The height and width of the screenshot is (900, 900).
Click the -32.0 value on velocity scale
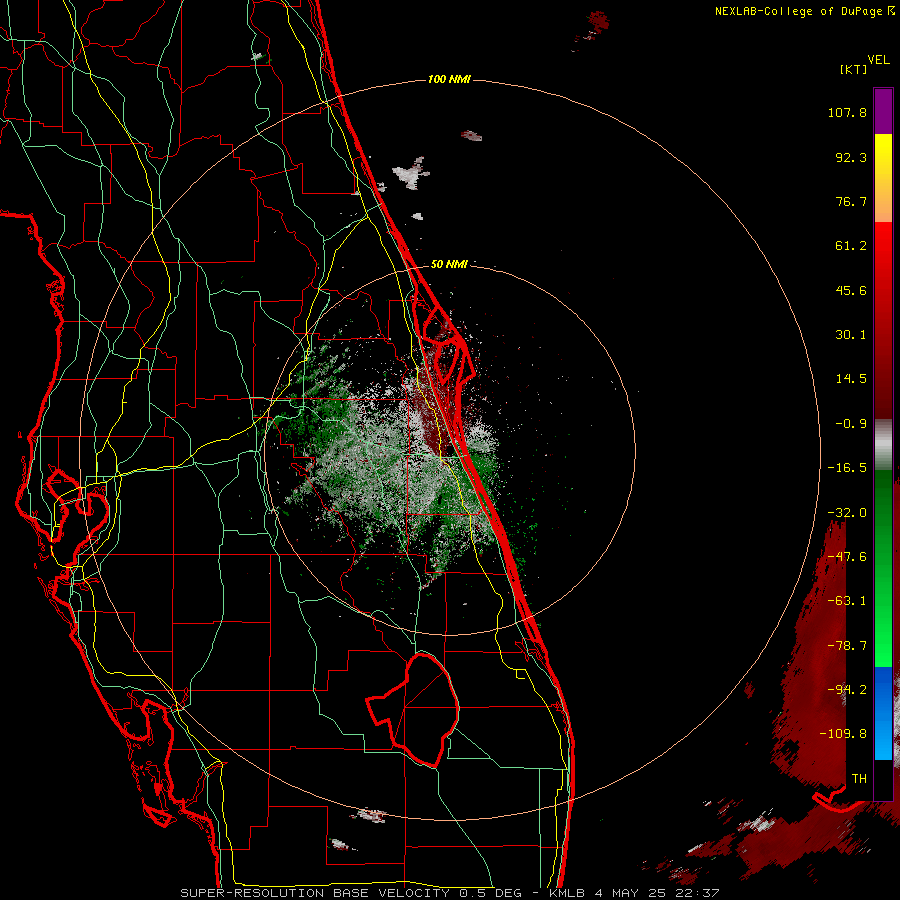coord(847,513)
